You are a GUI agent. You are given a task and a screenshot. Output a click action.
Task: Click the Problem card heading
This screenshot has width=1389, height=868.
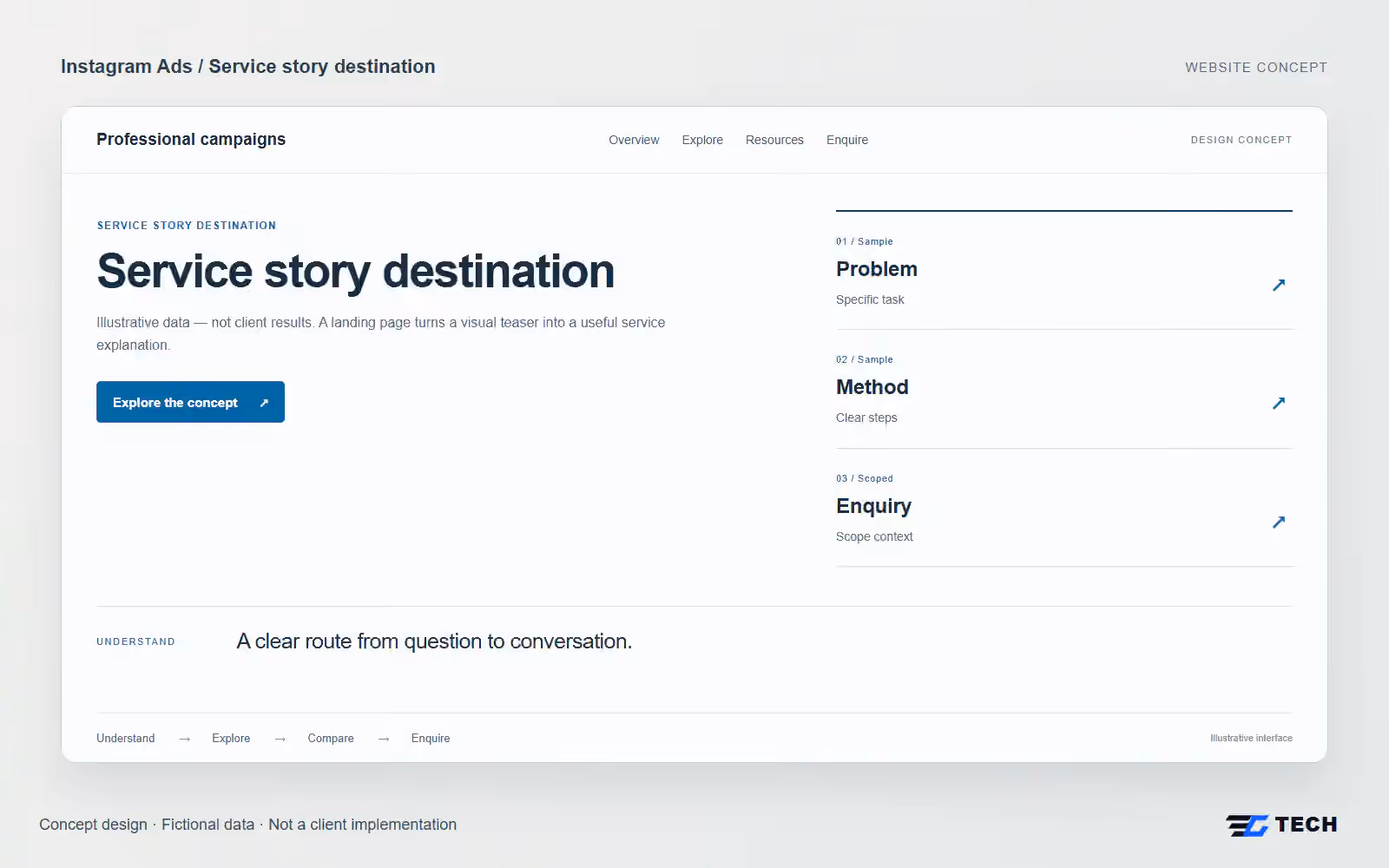[877, 269]
